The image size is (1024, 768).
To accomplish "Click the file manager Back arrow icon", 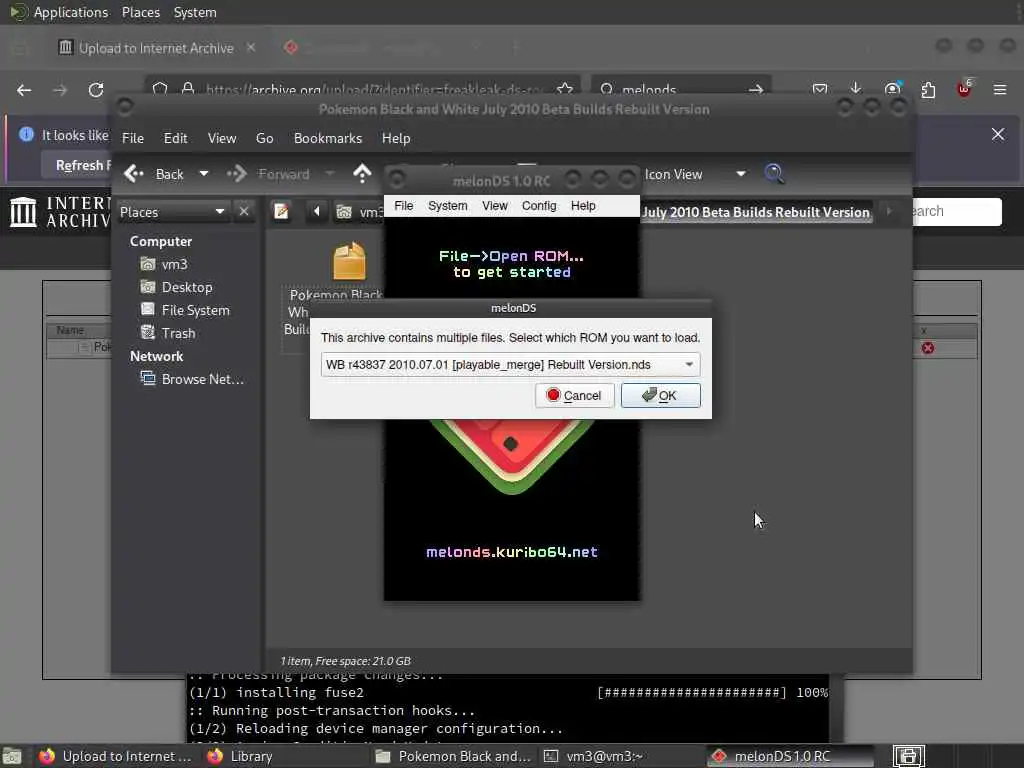I will [134, 174].
